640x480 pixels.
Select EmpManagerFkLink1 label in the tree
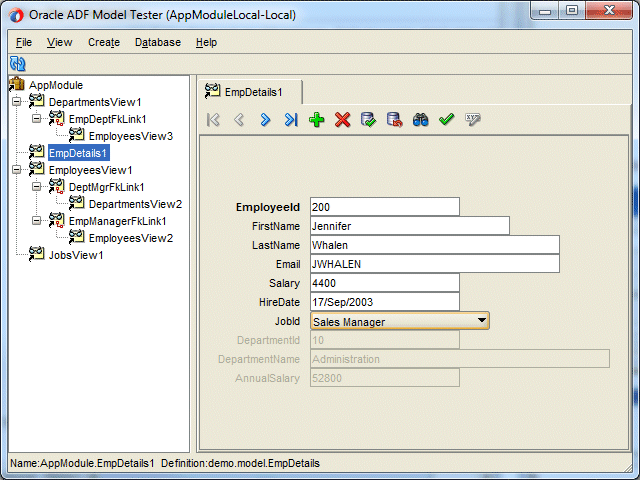click(x=118, y=221)
